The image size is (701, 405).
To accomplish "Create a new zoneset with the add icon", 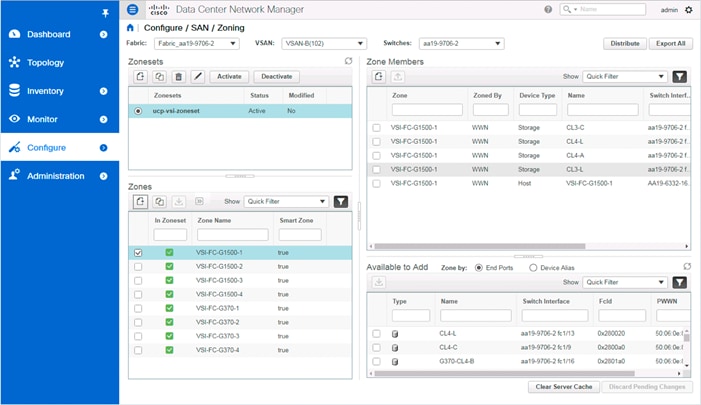I will click(x=140, y=76).
